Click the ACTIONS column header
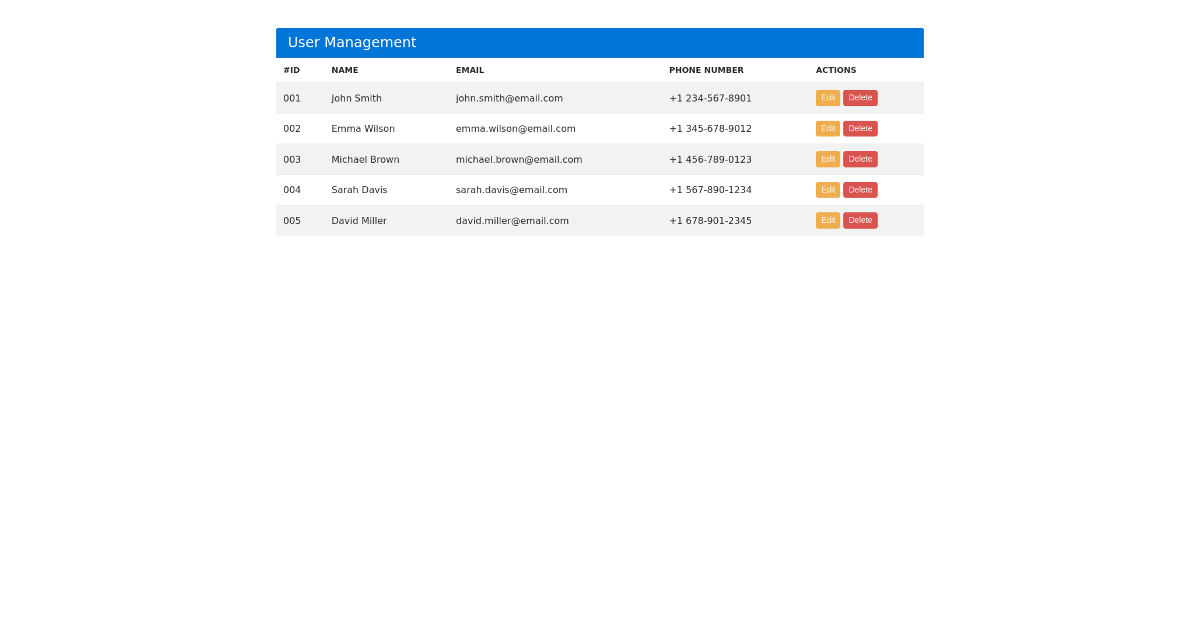This screenshot has height=630, width=1200. point(836,70)
